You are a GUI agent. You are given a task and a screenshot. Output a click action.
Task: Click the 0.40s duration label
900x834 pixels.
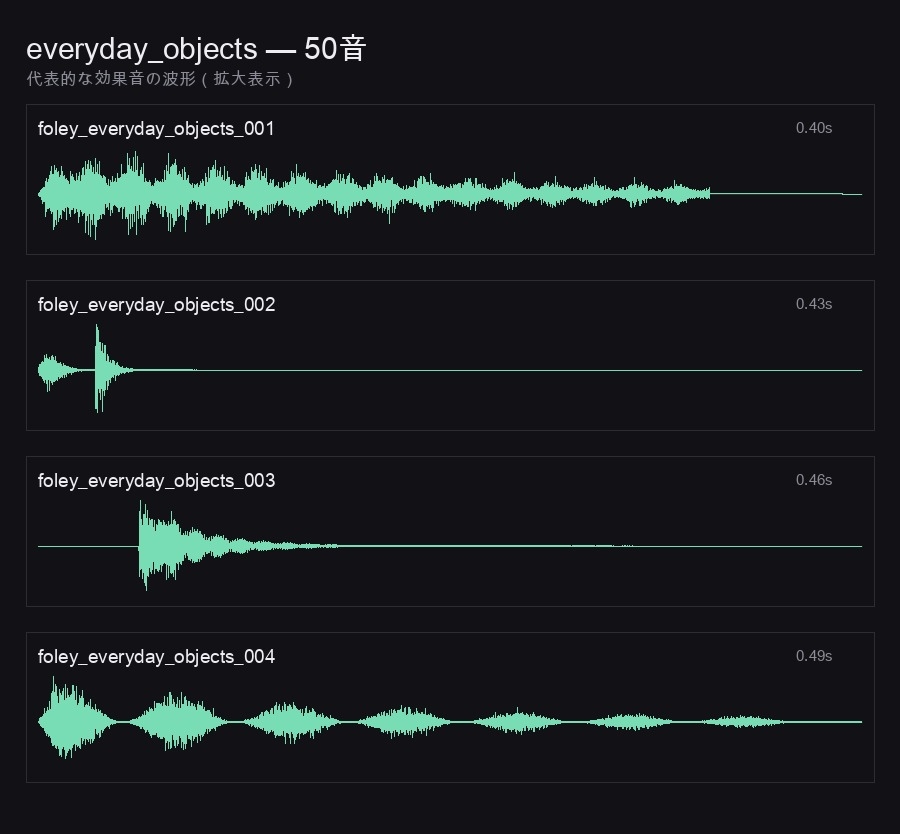pos(813,128)
